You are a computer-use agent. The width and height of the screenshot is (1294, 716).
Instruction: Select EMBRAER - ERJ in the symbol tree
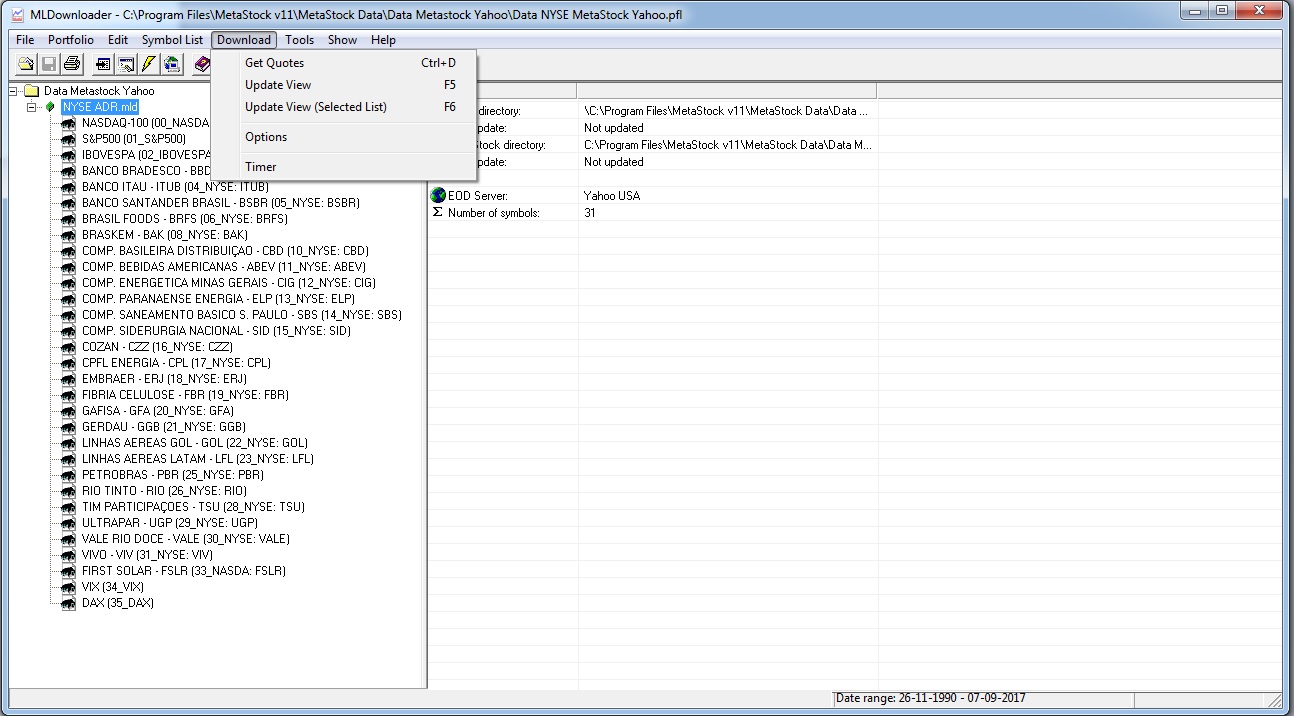pos(164,379)
